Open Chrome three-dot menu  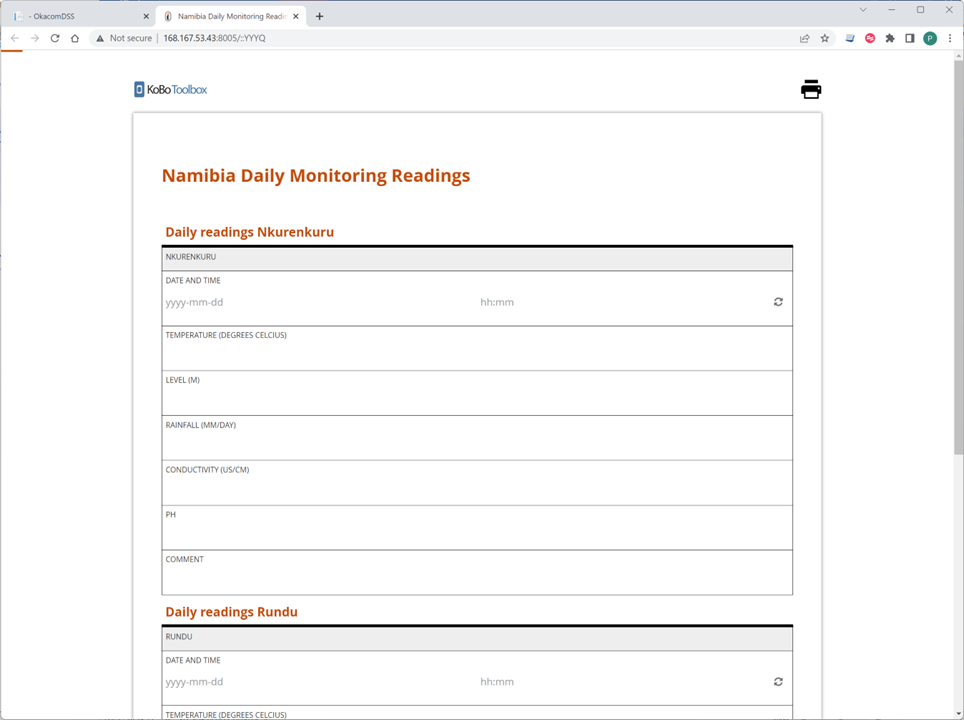(x=950, y=38)
